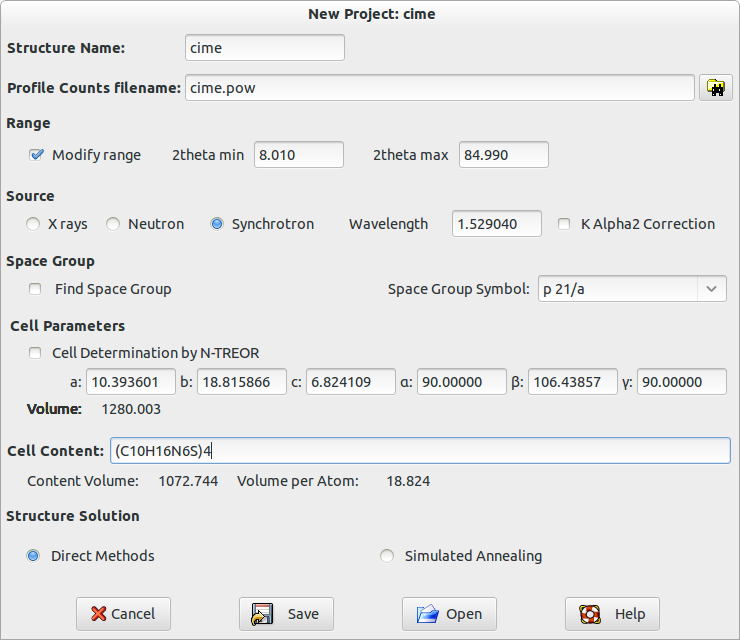Select the Neutron source option

click(113, 224)
